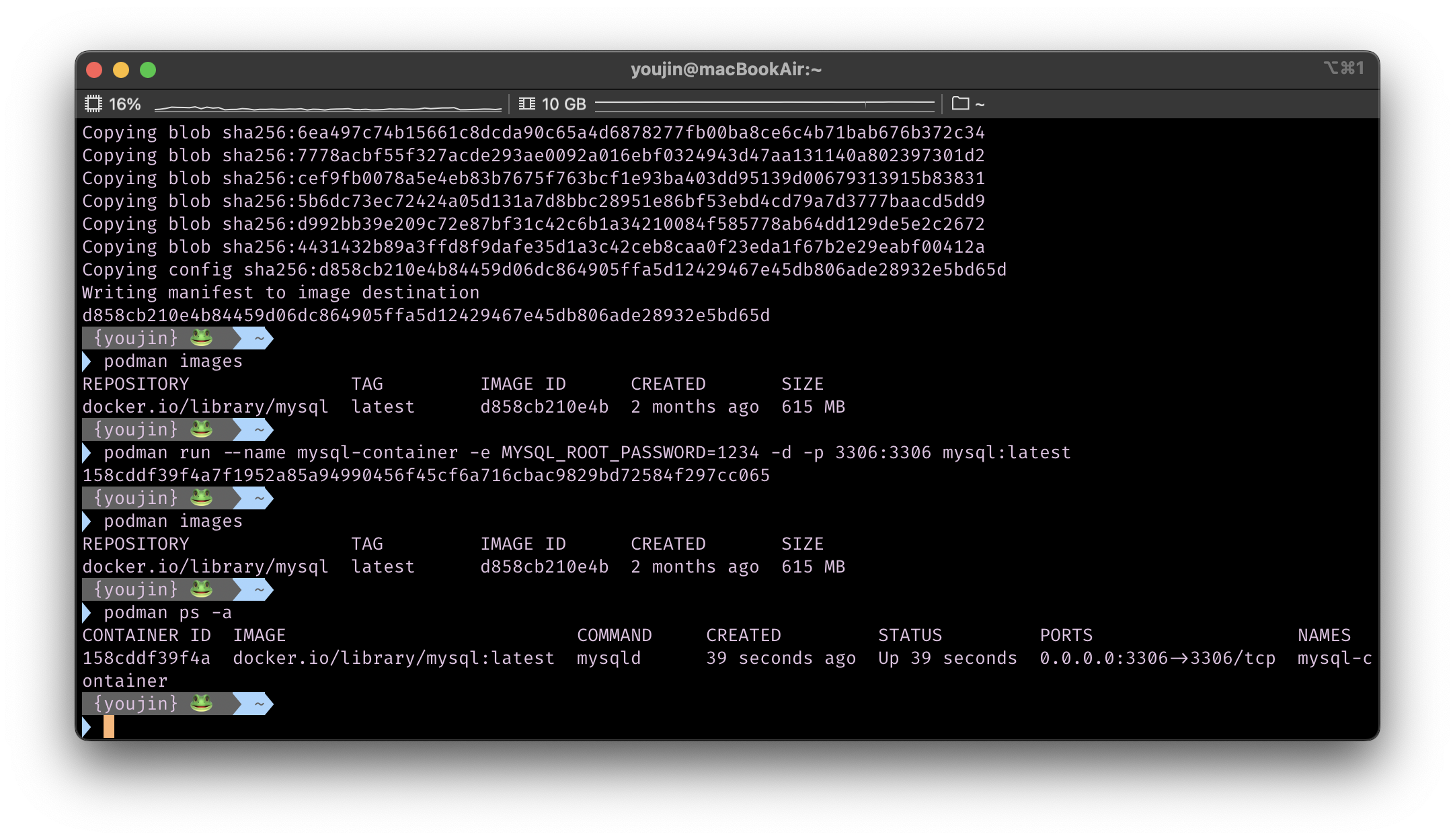Screen dimensions: 1455x840
Task: Click the yellow minimize window button
Action: pyautogui.click(x=121, y=70)
